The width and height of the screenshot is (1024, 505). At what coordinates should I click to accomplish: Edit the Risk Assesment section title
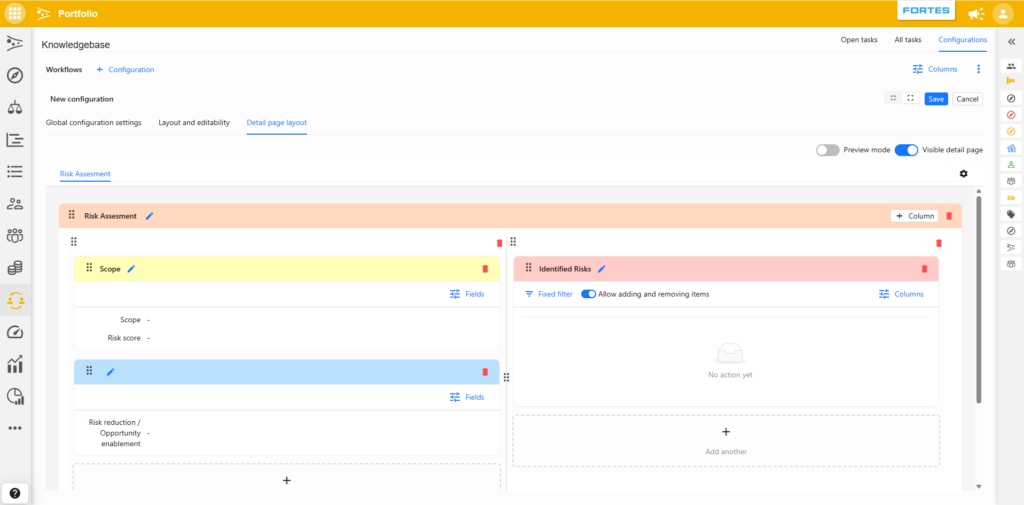[150, 216]
